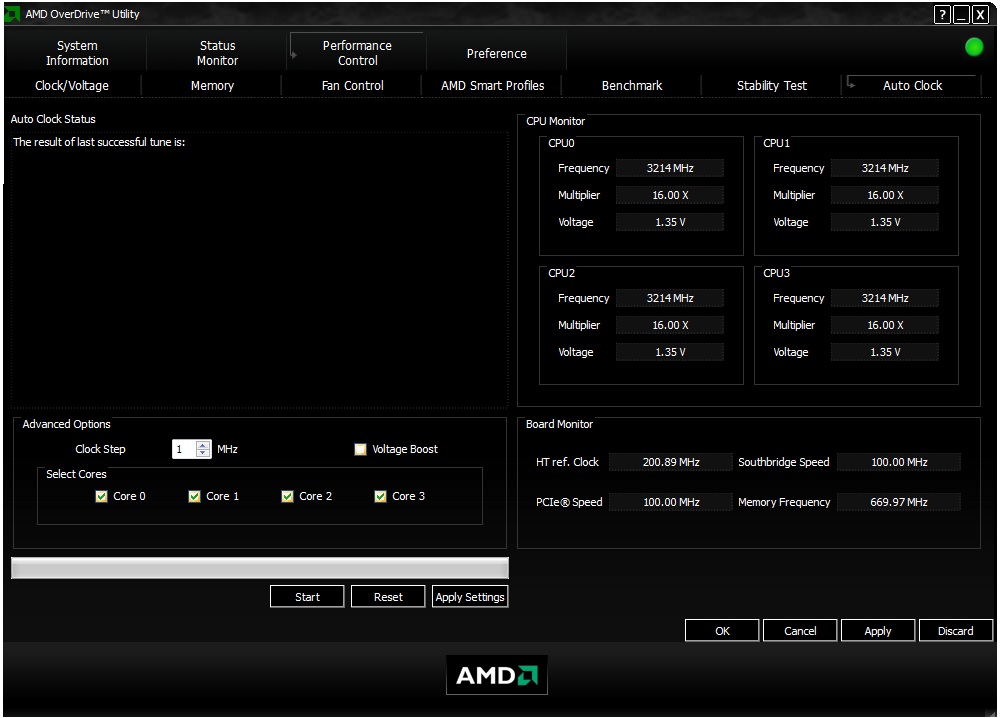Open the Preference tab
This screenshot has width=1000, height=718.
(x=496, y=54)
